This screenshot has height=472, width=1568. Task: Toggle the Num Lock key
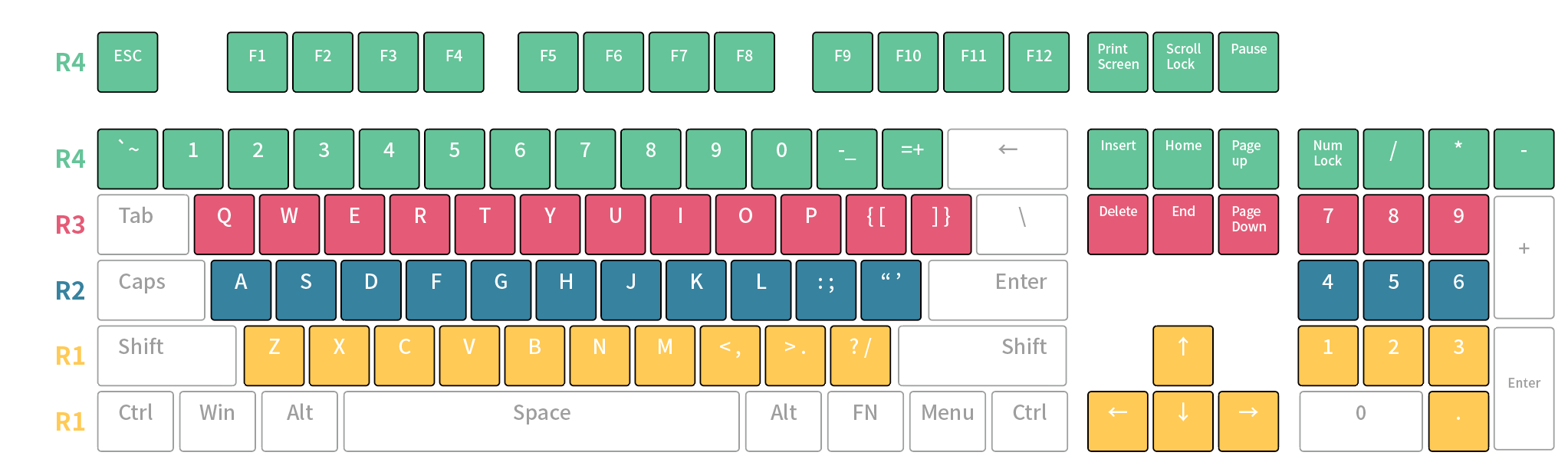point(1327,159)
